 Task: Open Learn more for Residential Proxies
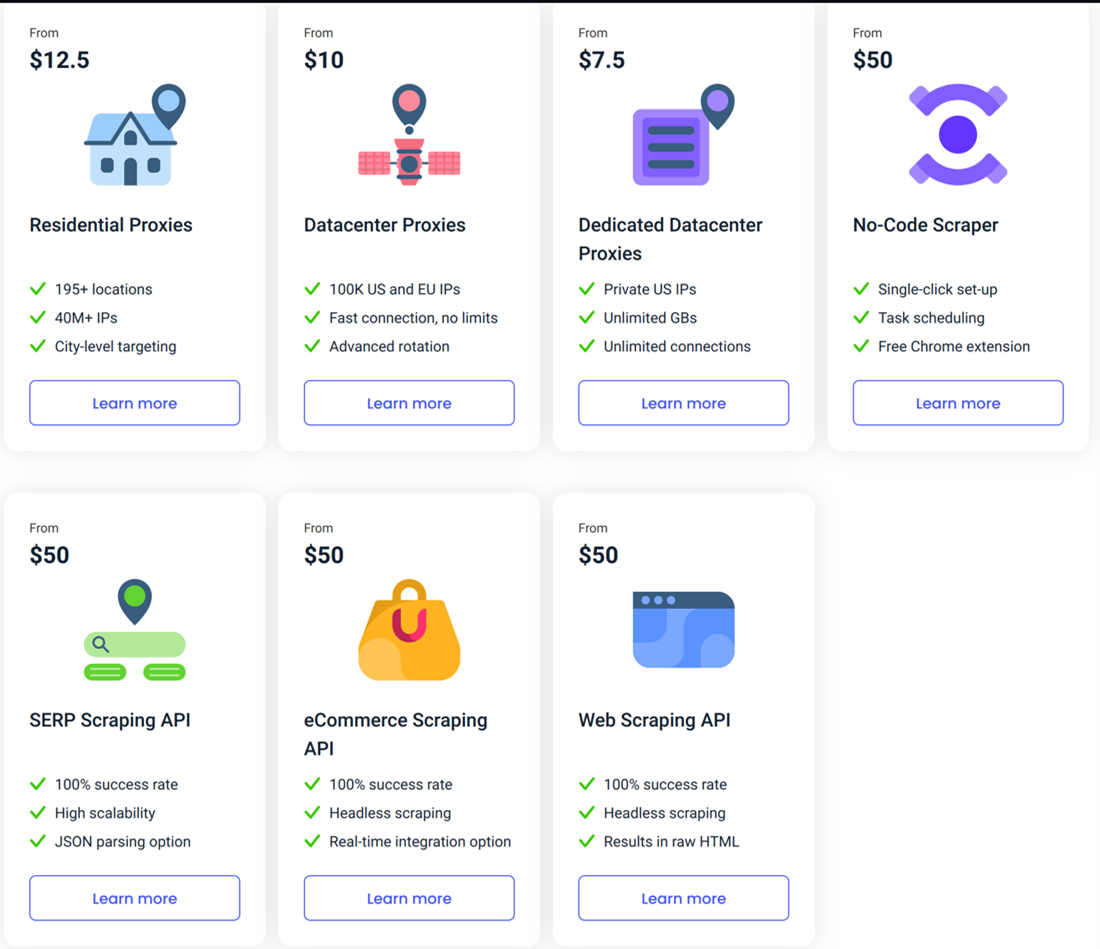pyautogui.click(x=134, y=403)
